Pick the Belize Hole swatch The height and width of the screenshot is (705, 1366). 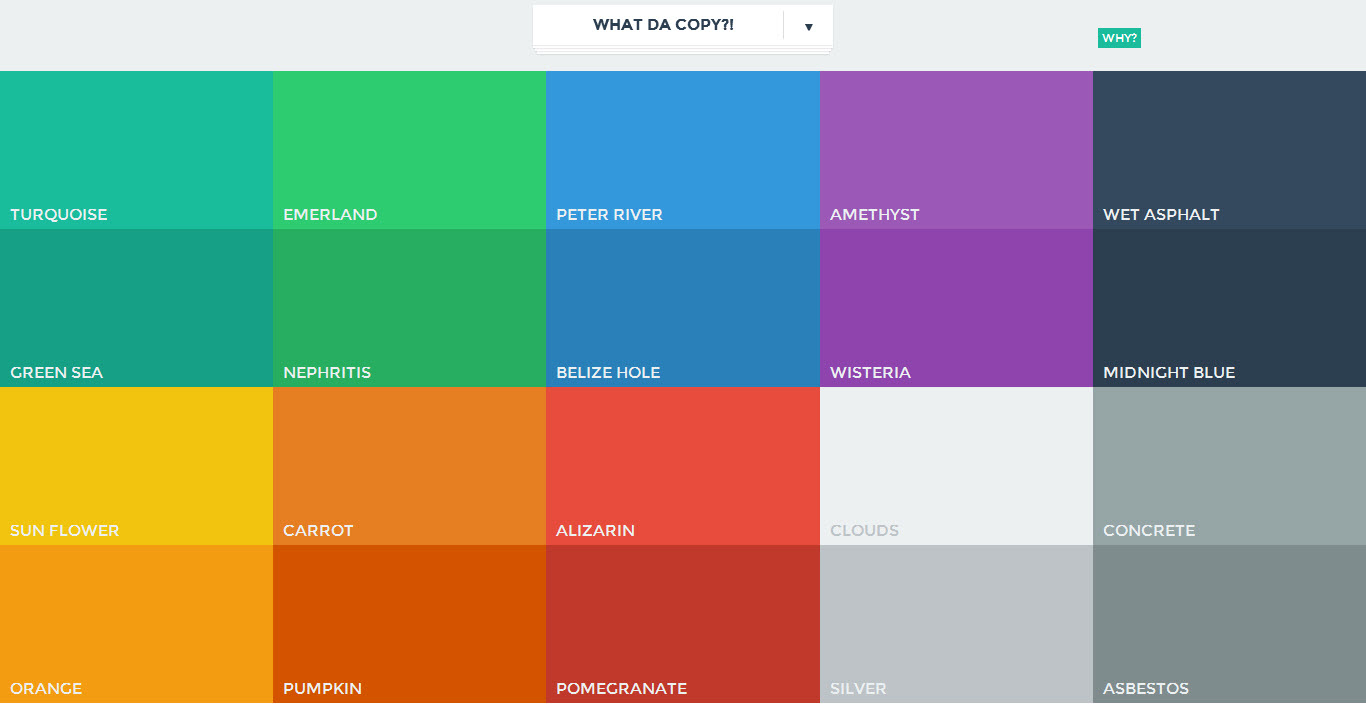click(x=682, y=308)
